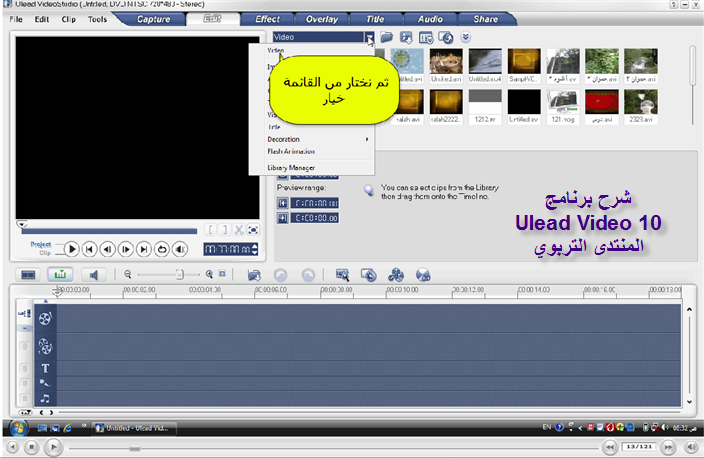This screenshot has width=704, height=458.
Task: Click the Play button in preview panel
Action: [x=71, y=249]
